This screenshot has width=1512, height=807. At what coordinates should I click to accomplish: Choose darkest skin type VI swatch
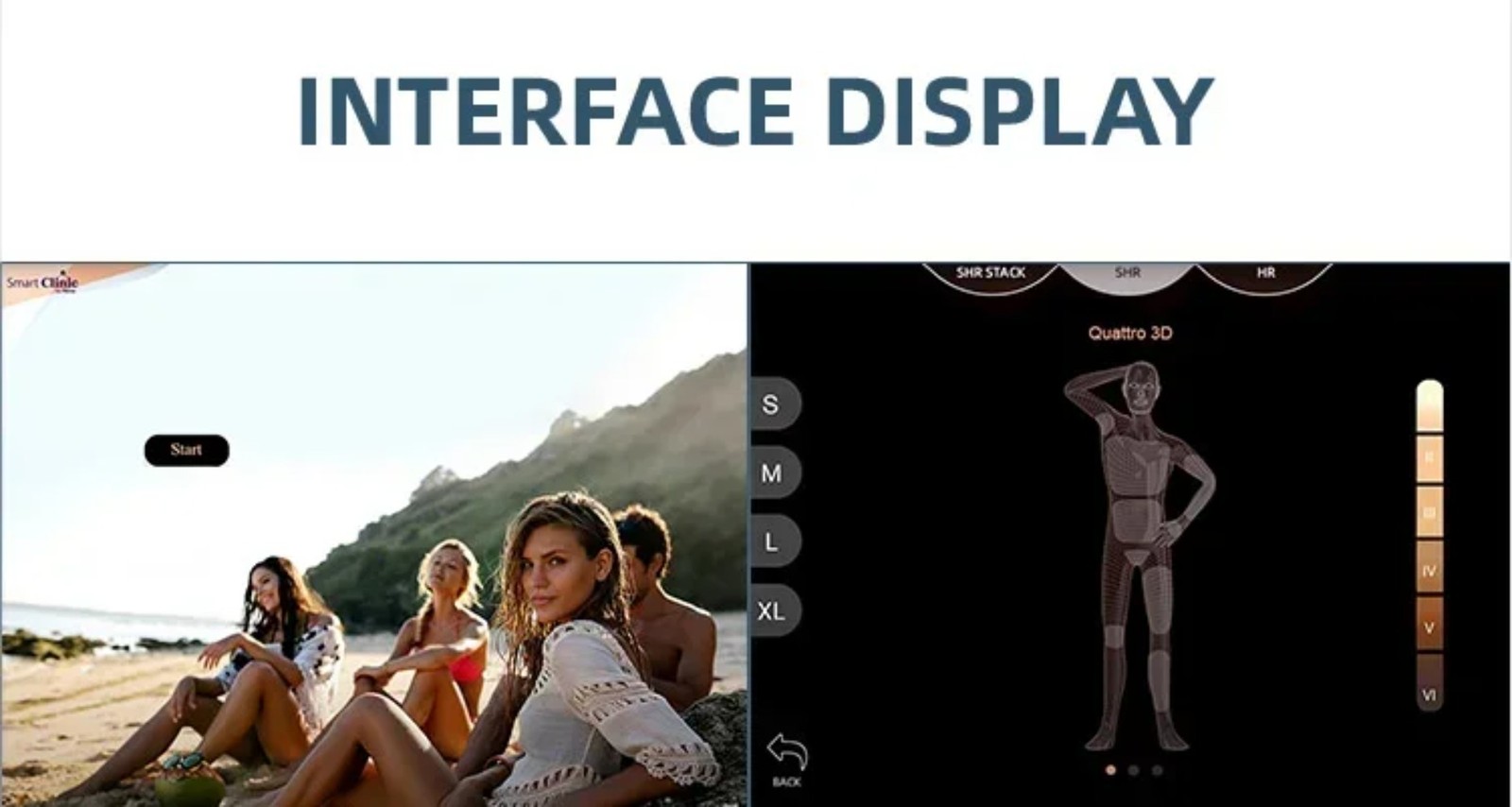[1430, 683]
